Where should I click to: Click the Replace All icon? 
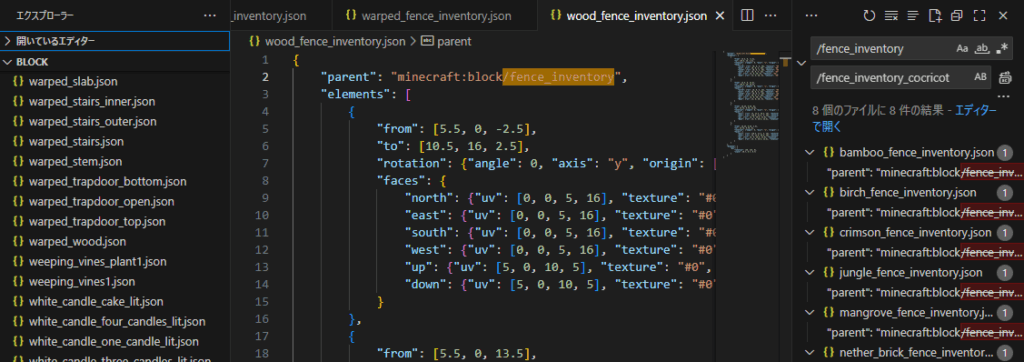[x=1004, y=78]
